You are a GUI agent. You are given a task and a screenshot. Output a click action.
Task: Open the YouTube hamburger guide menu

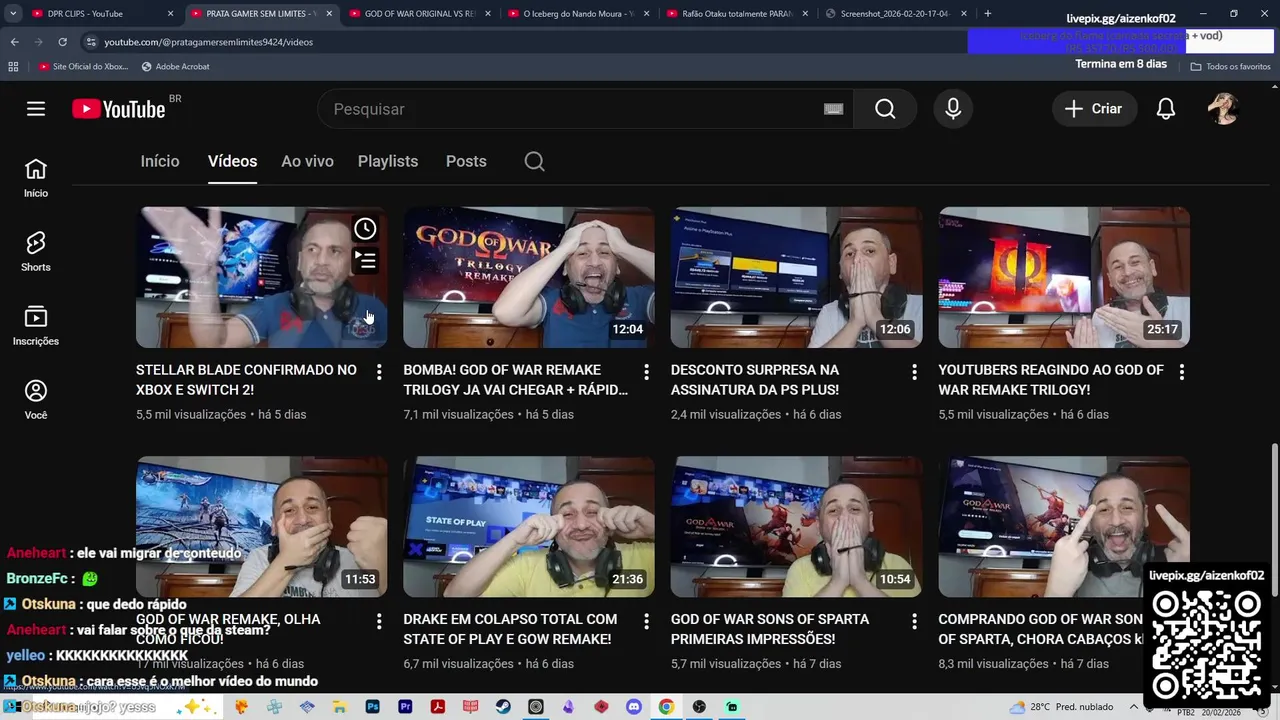[36, 109]
